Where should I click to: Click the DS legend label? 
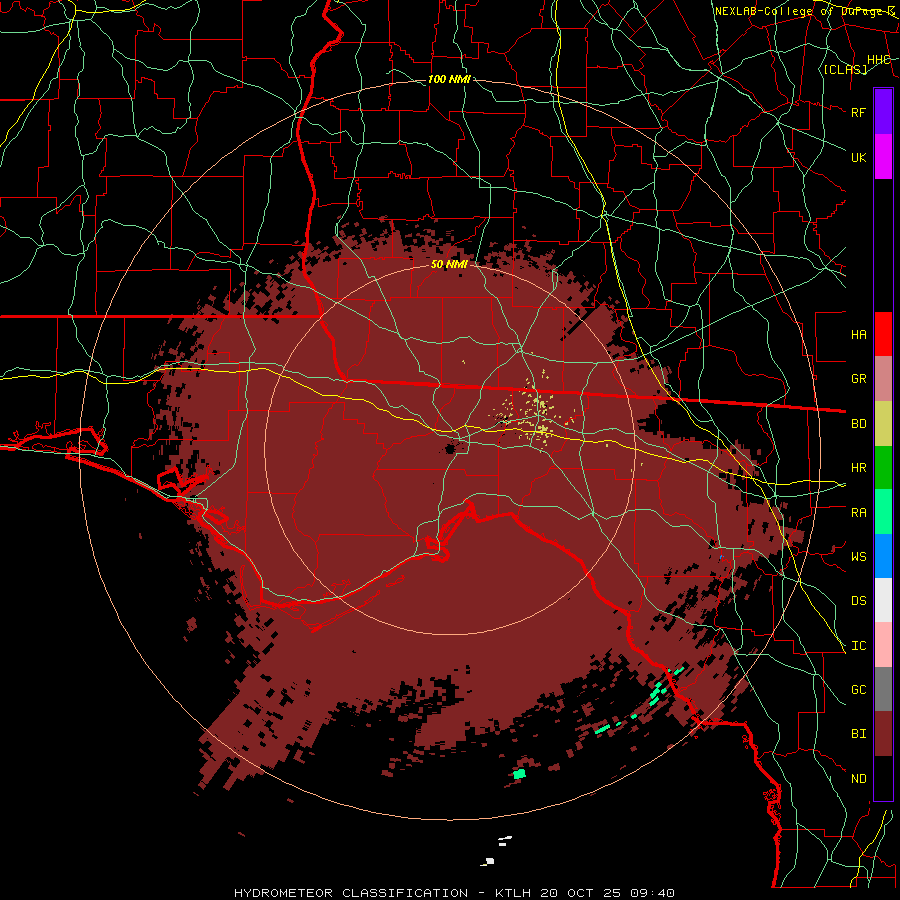[x=858, y=601]
